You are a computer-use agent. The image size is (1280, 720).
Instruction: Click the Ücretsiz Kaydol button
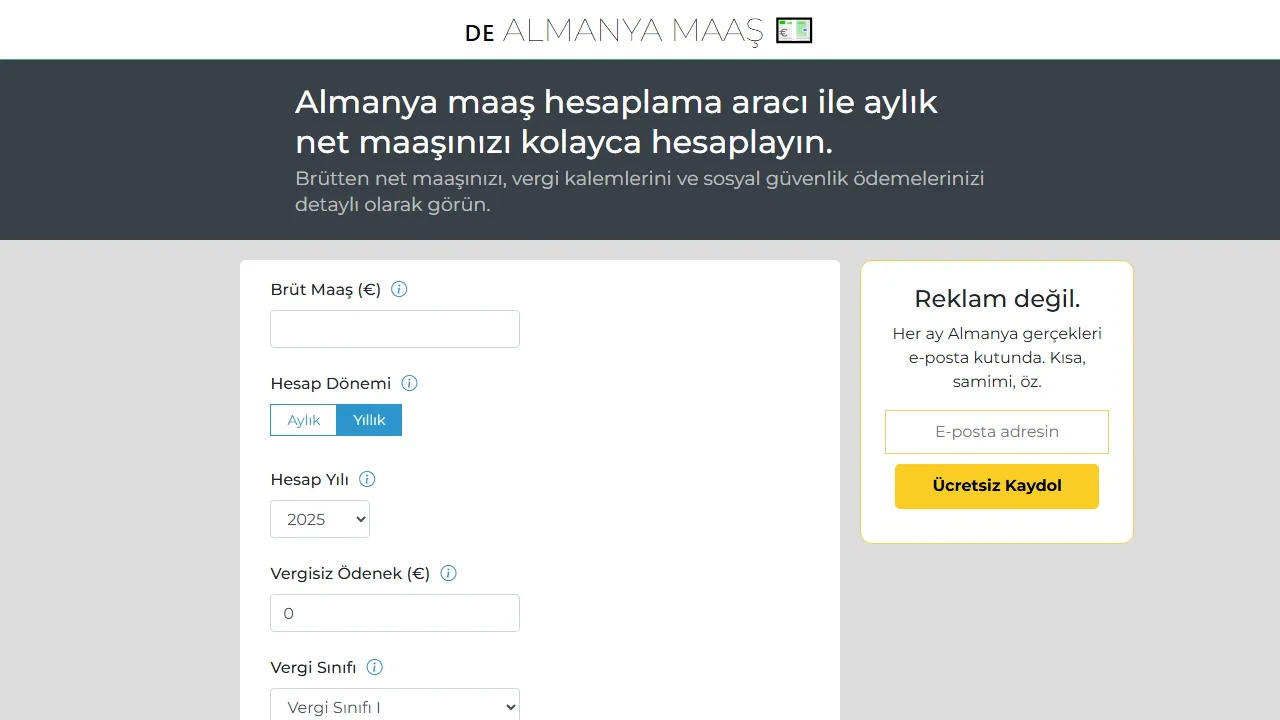point(996,486)
